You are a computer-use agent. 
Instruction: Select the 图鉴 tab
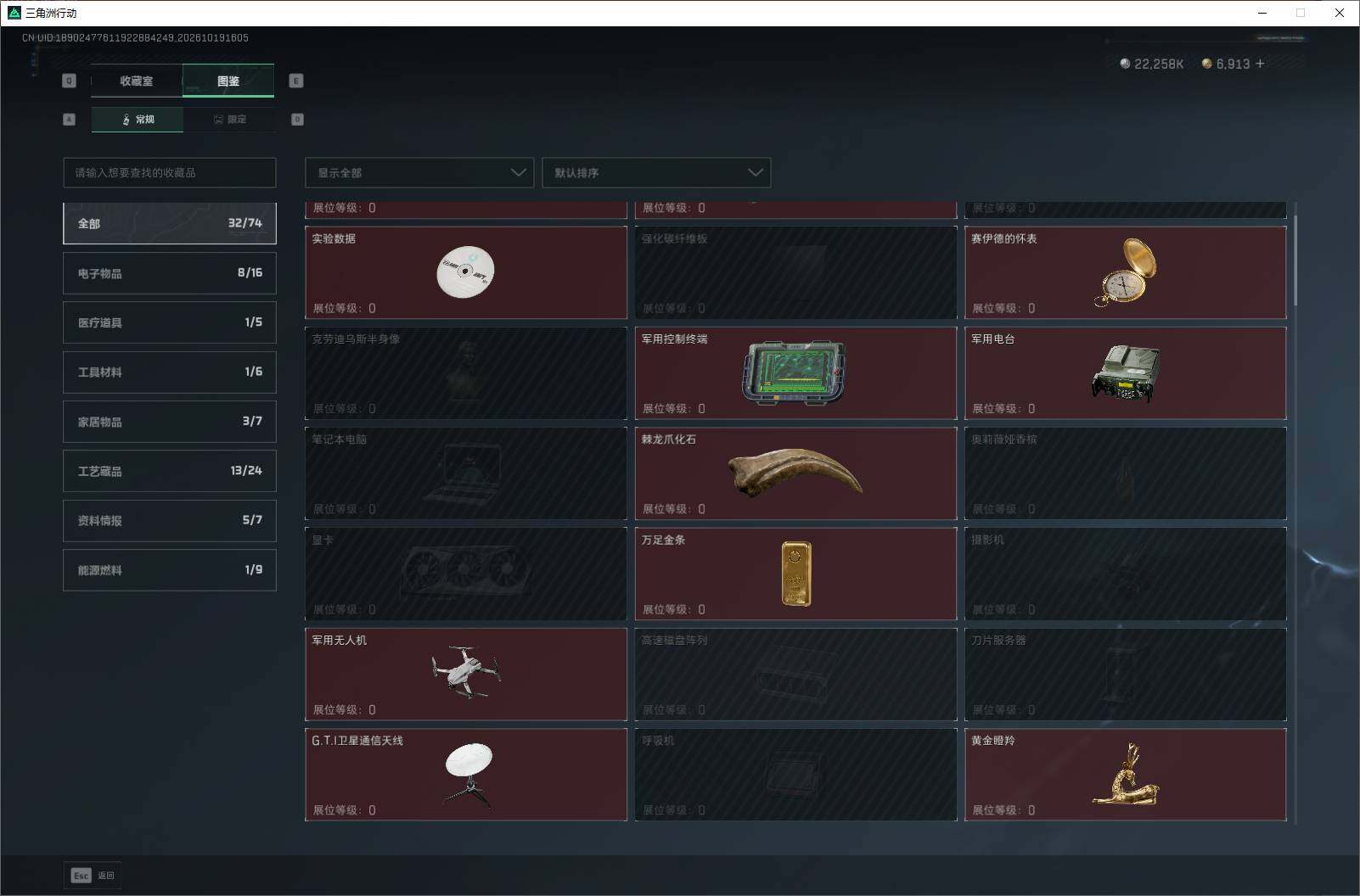point(228,81)
